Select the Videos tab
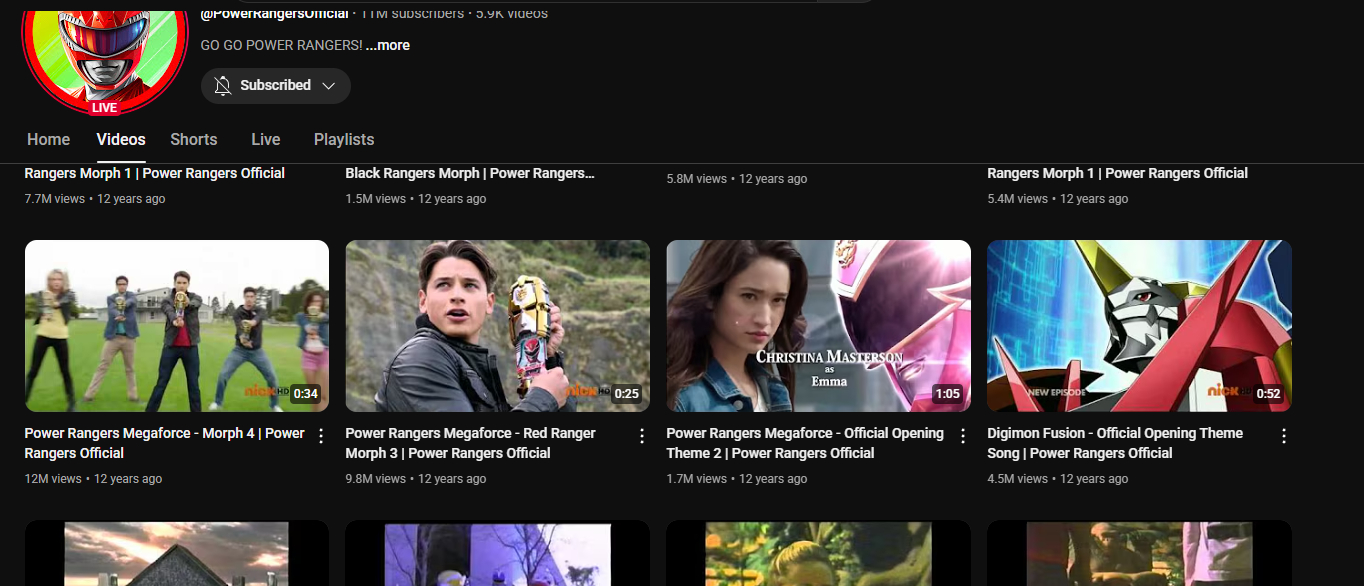 click(x=121, y=140)
